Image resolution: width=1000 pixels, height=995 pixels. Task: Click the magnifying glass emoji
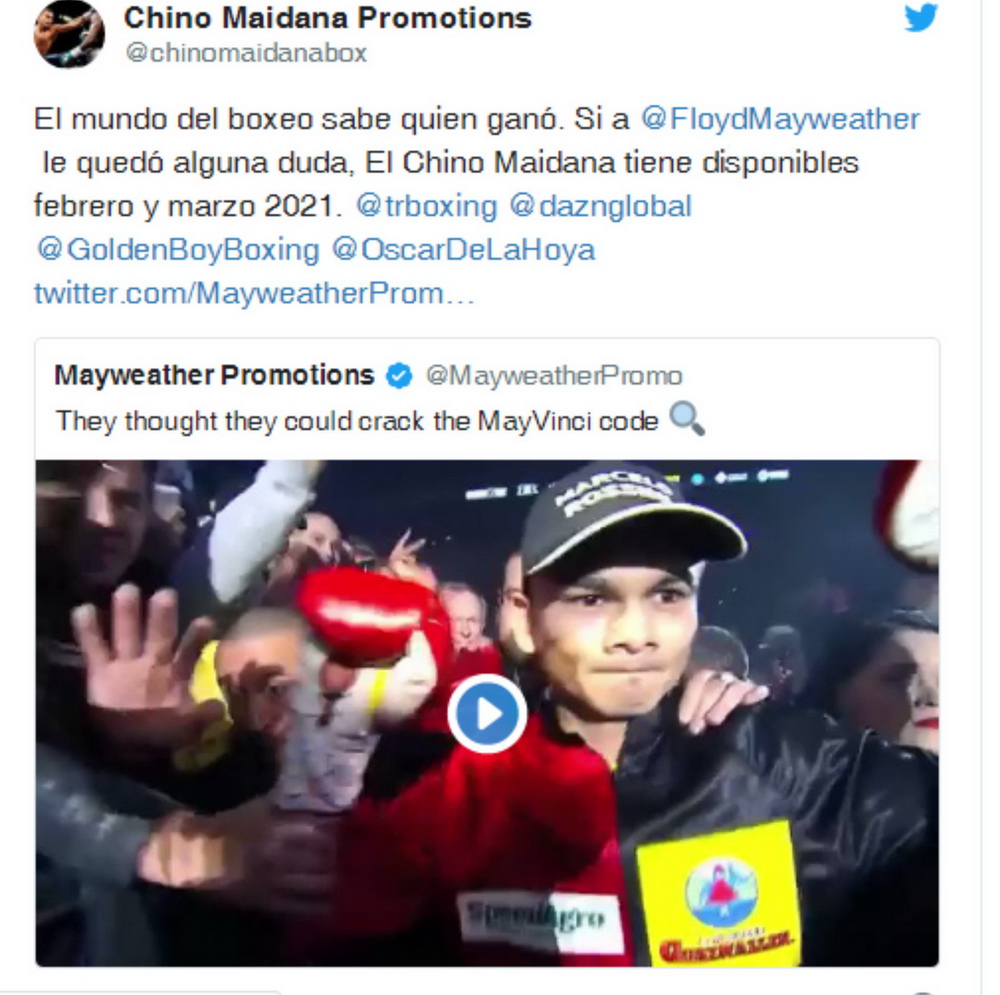(x=687, y=420)
